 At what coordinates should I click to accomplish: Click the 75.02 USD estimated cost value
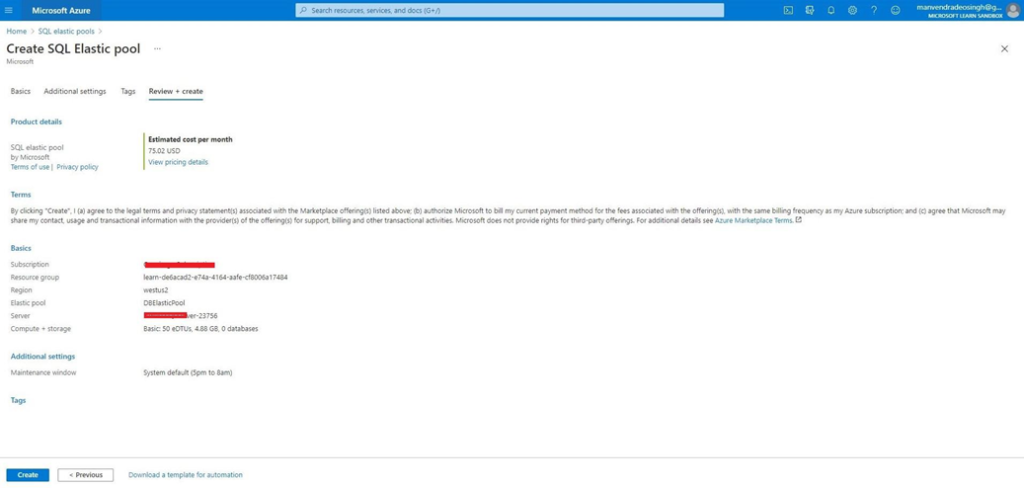(164, 151)
